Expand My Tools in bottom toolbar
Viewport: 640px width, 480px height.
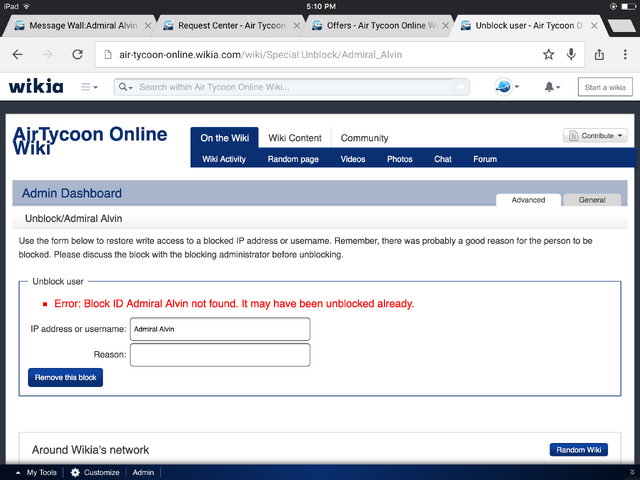tap(37, 472)
